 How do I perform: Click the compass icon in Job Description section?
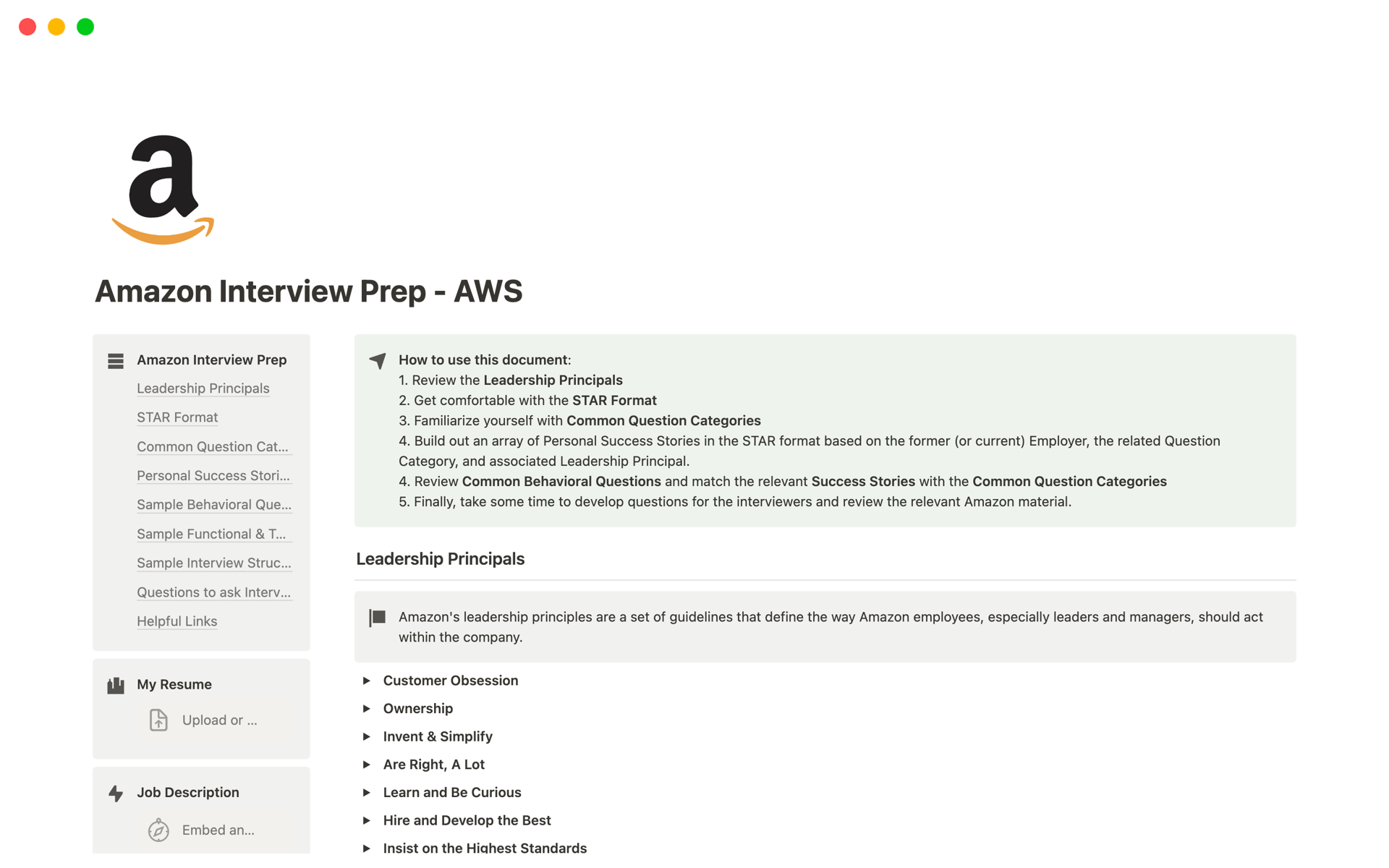tap(158, 830)
